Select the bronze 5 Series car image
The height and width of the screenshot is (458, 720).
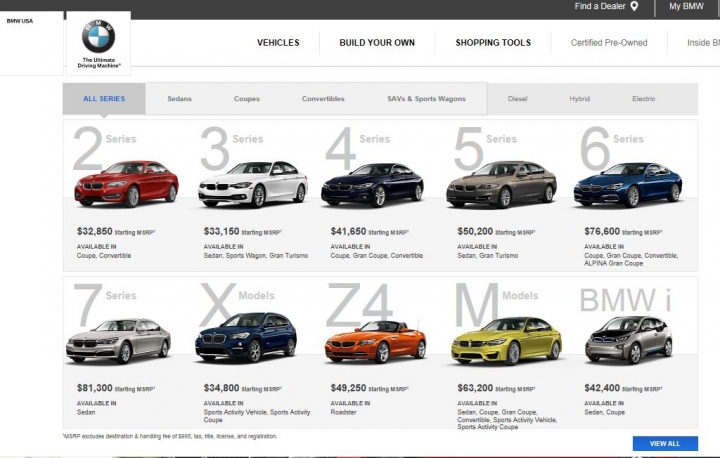coord(501,184)
